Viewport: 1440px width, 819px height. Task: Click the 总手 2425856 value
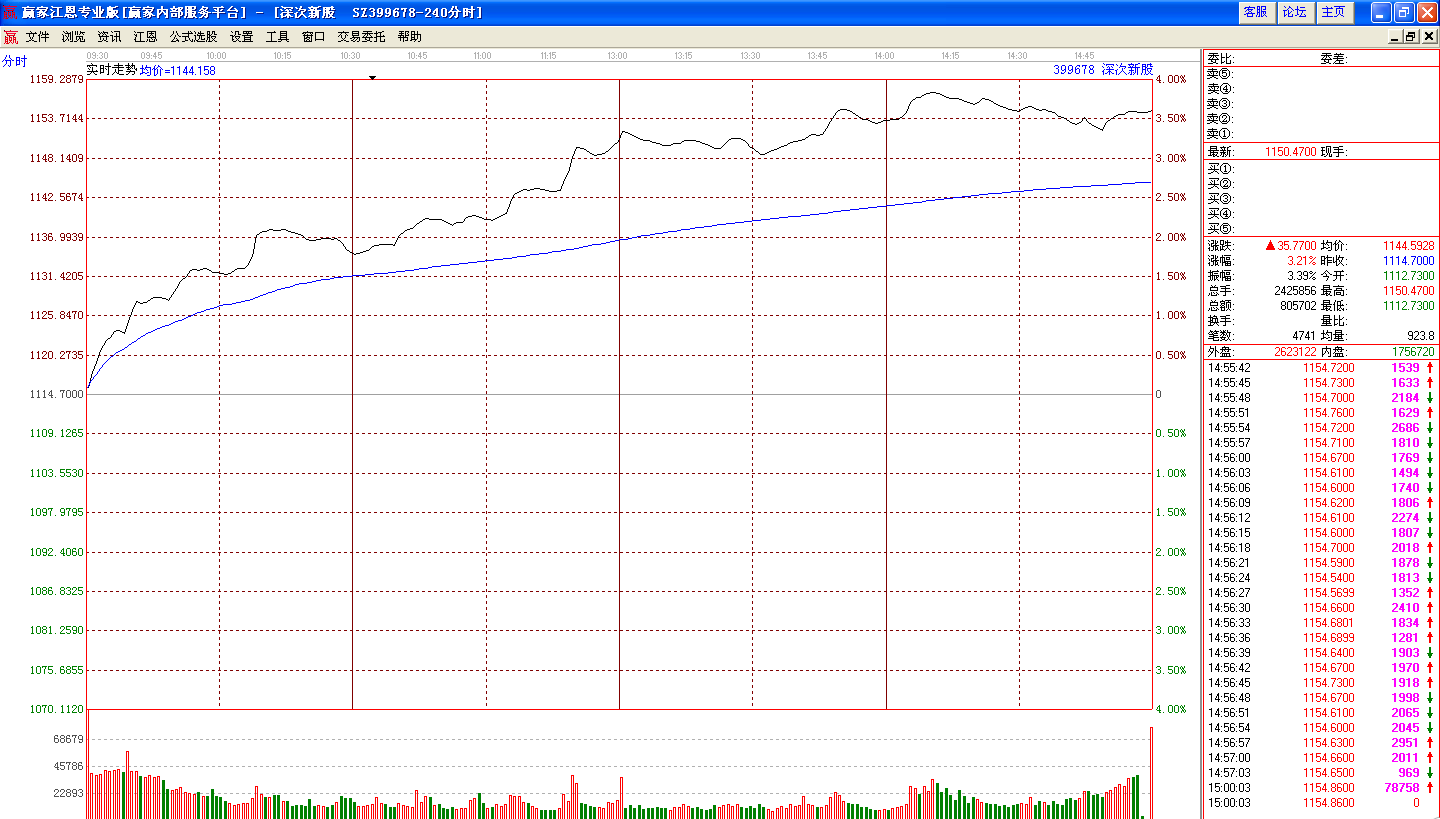(1295, 290)
